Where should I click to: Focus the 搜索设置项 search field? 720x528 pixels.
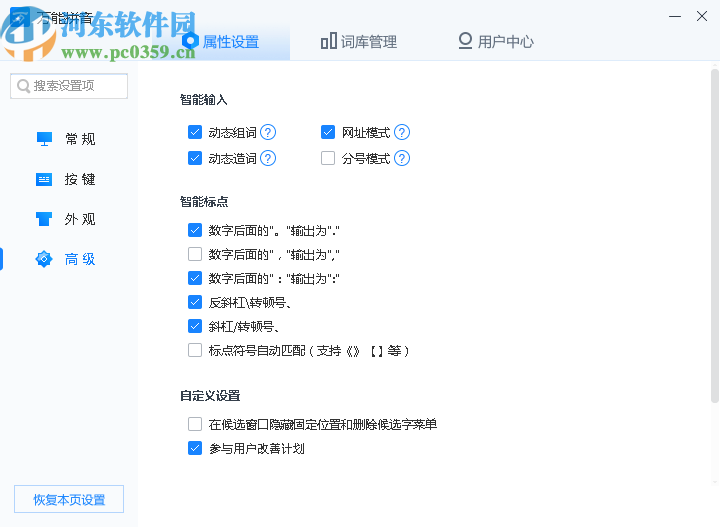[69, 86]
